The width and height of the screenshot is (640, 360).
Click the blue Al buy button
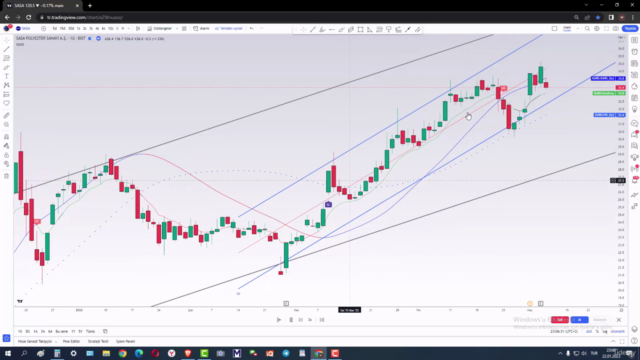(580, 320)
